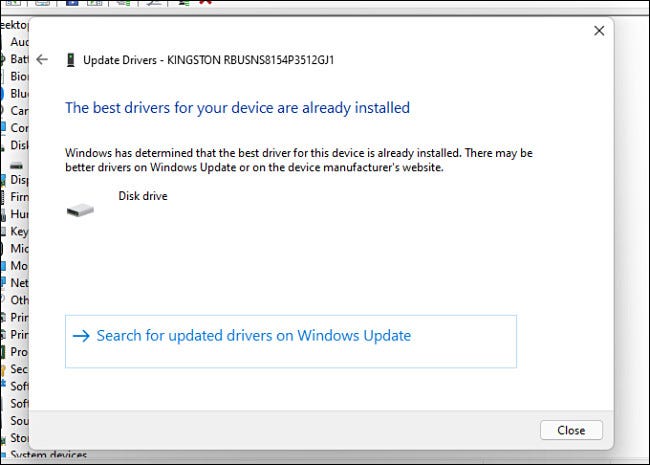Image resolution: width=650 pixels, height=465 pixels.
Task: Select the "Hum" category in Device Manager tree
Action: point(19,214)
